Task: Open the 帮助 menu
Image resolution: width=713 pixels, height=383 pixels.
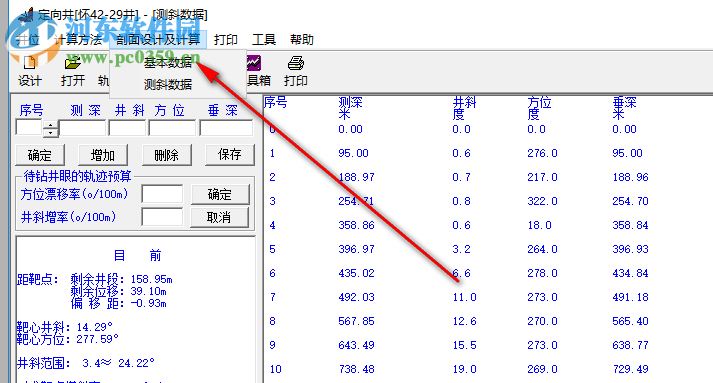Action: coord(302,40)
